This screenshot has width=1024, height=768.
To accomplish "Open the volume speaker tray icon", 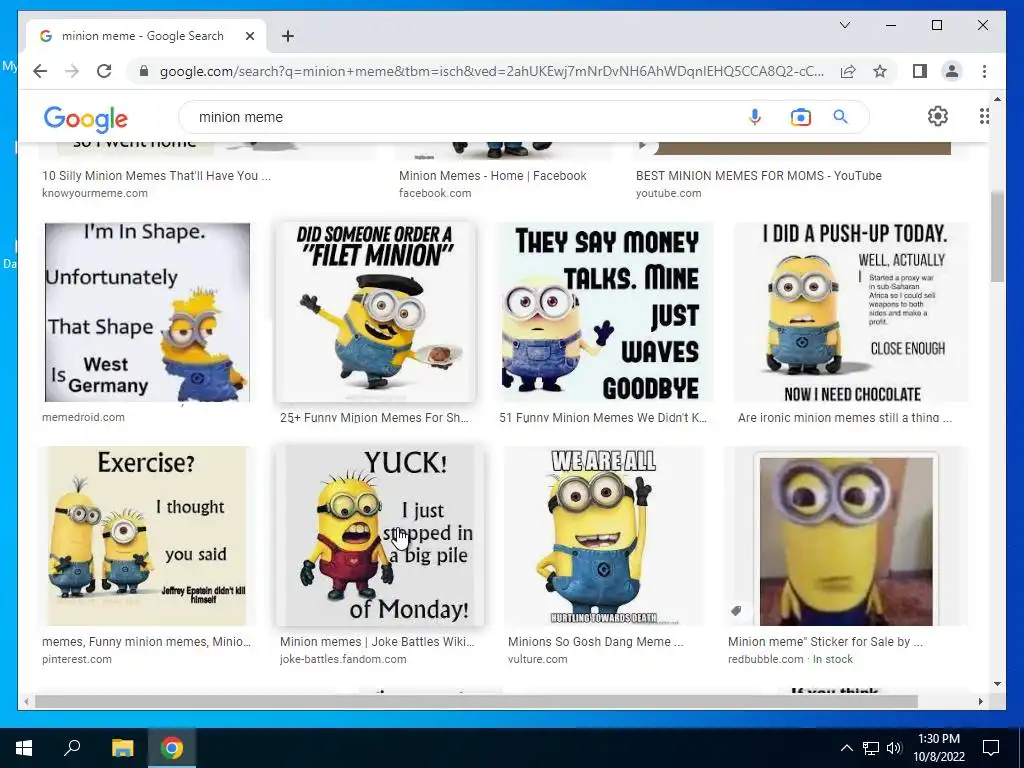I will pyautogui.click(x=894, y=748).
